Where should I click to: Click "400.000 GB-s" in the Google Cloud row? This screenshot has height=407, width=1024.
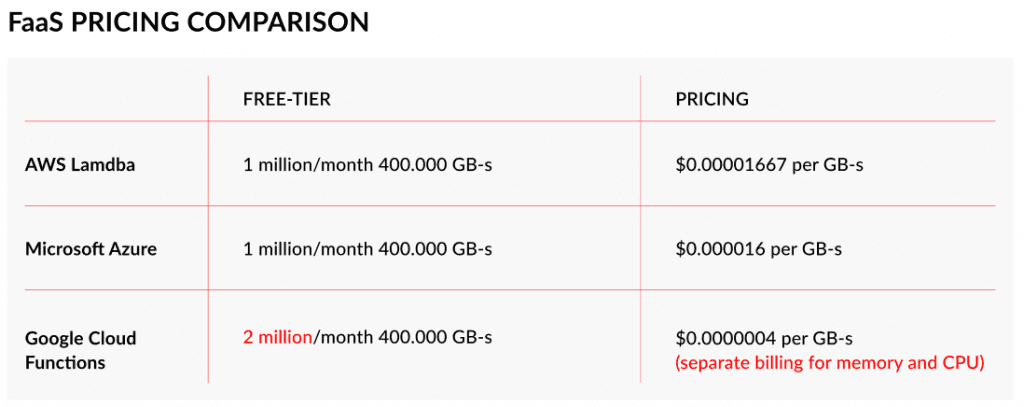pyautogui.click(x=435, y=338)
